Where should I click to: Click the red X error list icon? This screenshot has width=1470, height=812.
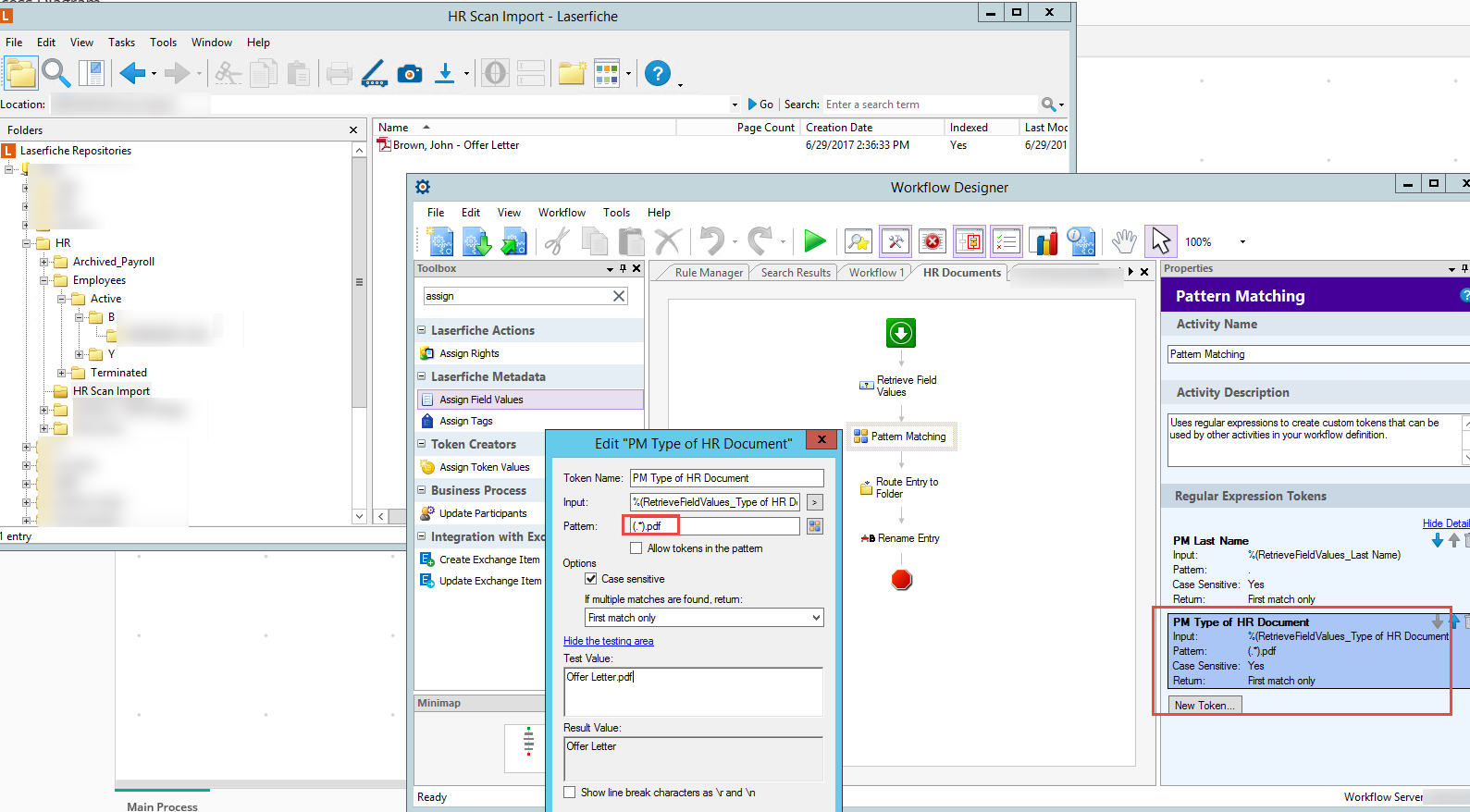point(933,241)
